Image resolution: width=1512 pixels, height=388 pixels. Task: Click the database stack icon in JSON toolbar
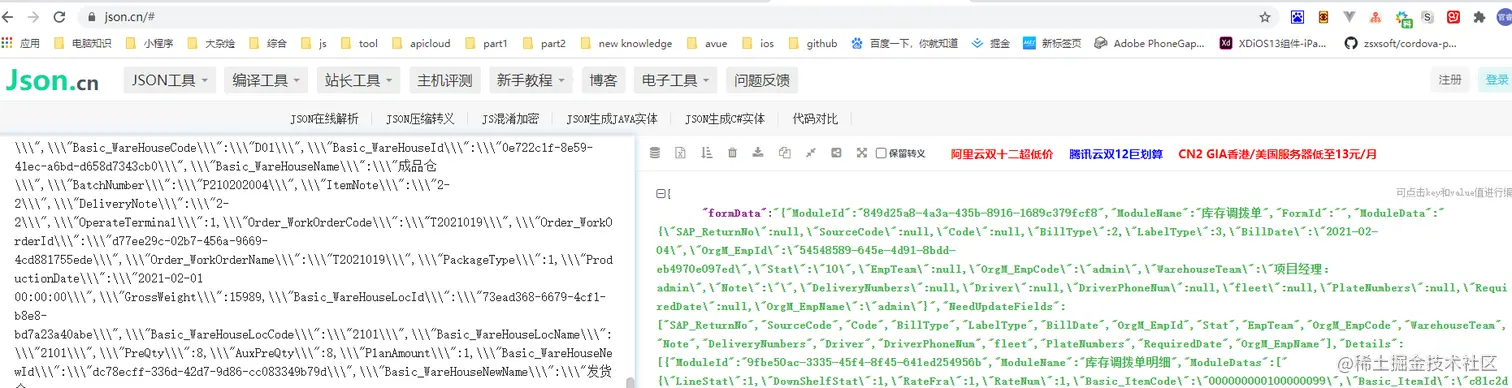pos(655,153)
